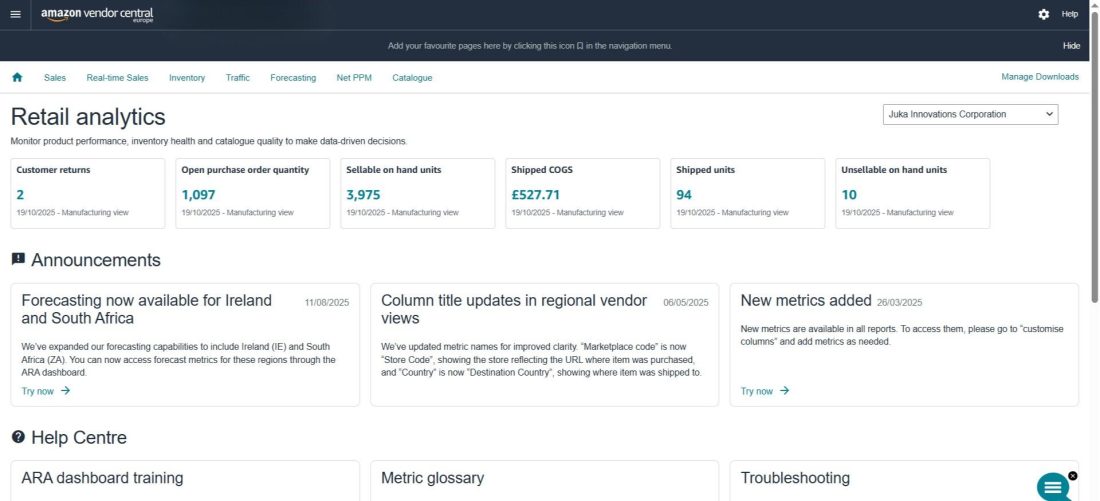Click the Announcements speech bubble icon
1100x501 pixels.
(x=18, y=259)
